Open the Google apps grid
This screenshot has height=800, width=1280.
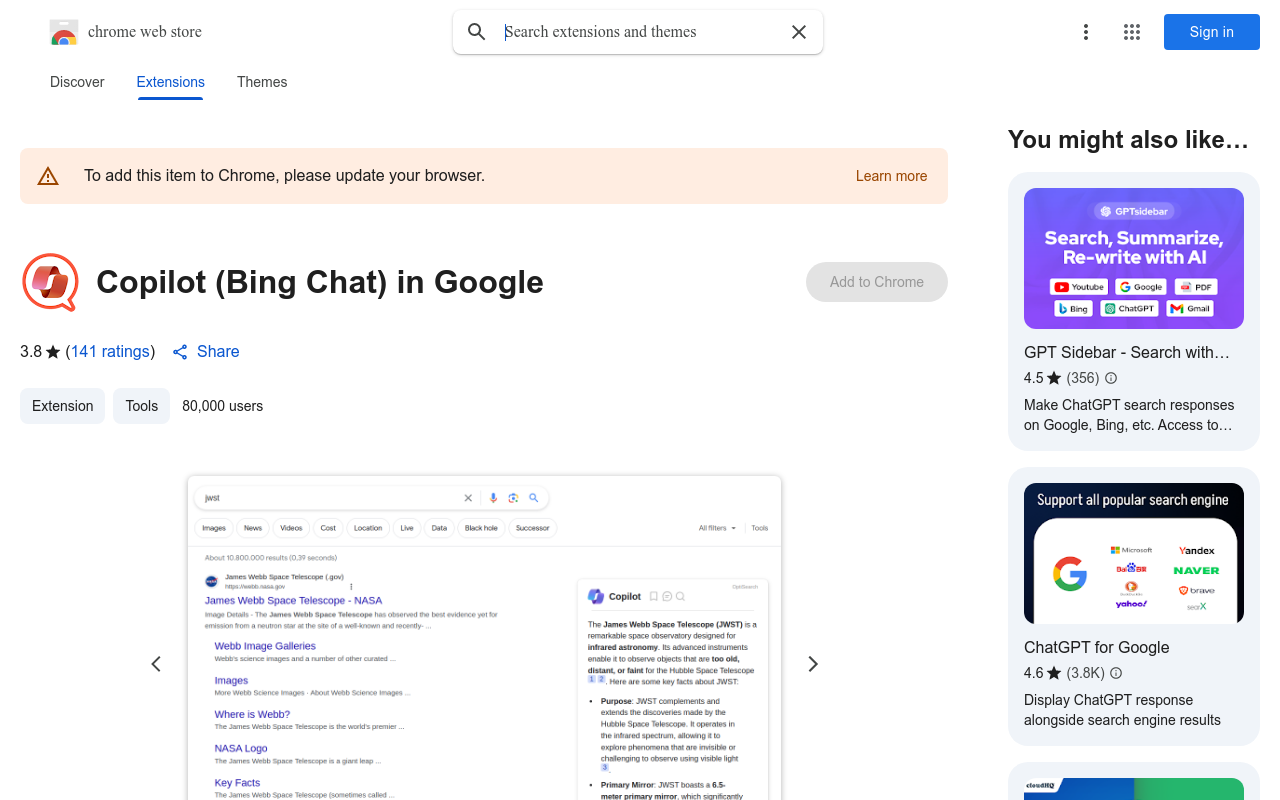[1132, 32]
